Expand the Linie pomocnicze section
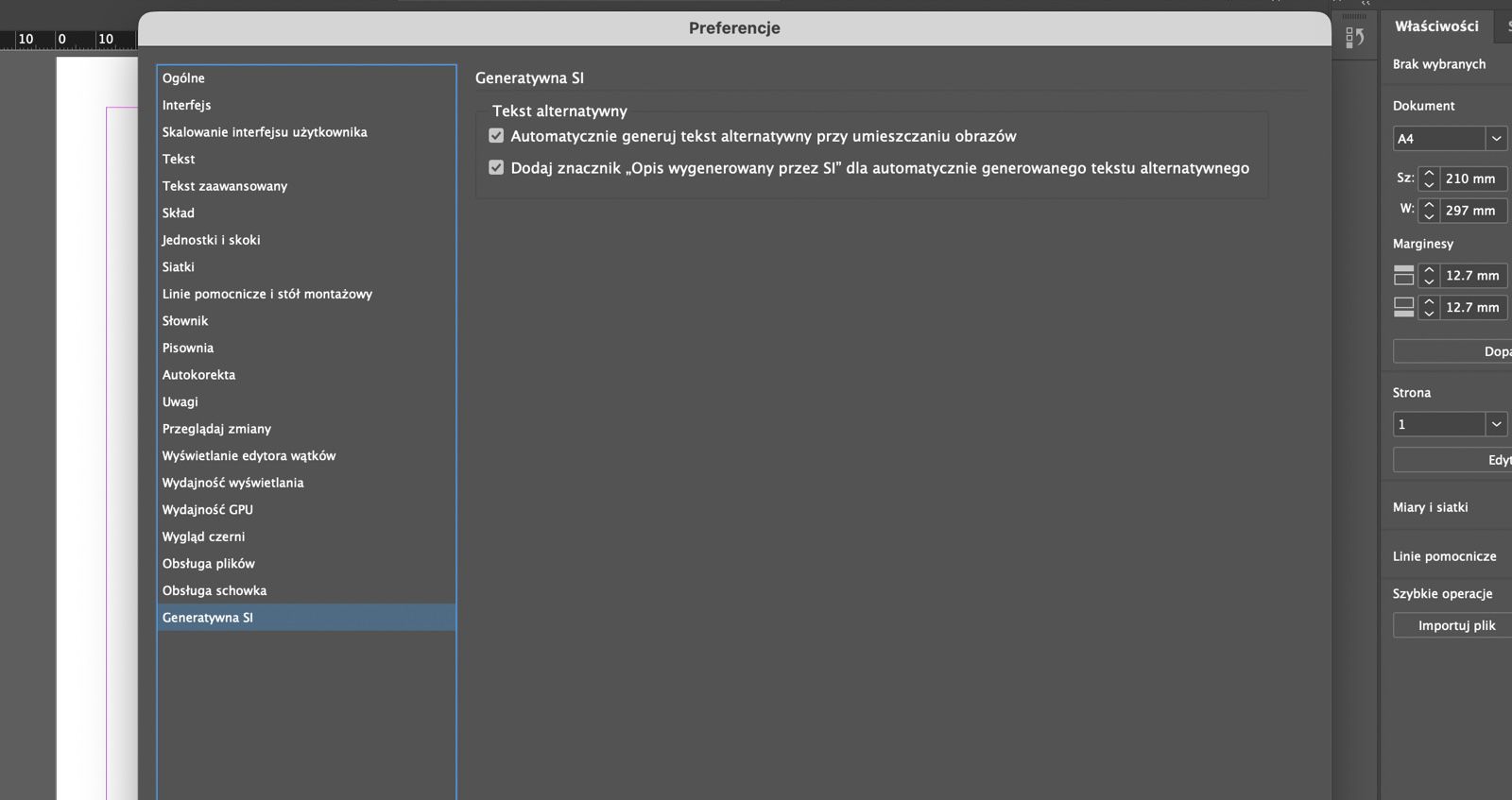The height and width of the screenshot is (800, 1512). (x=1444, y=556)
